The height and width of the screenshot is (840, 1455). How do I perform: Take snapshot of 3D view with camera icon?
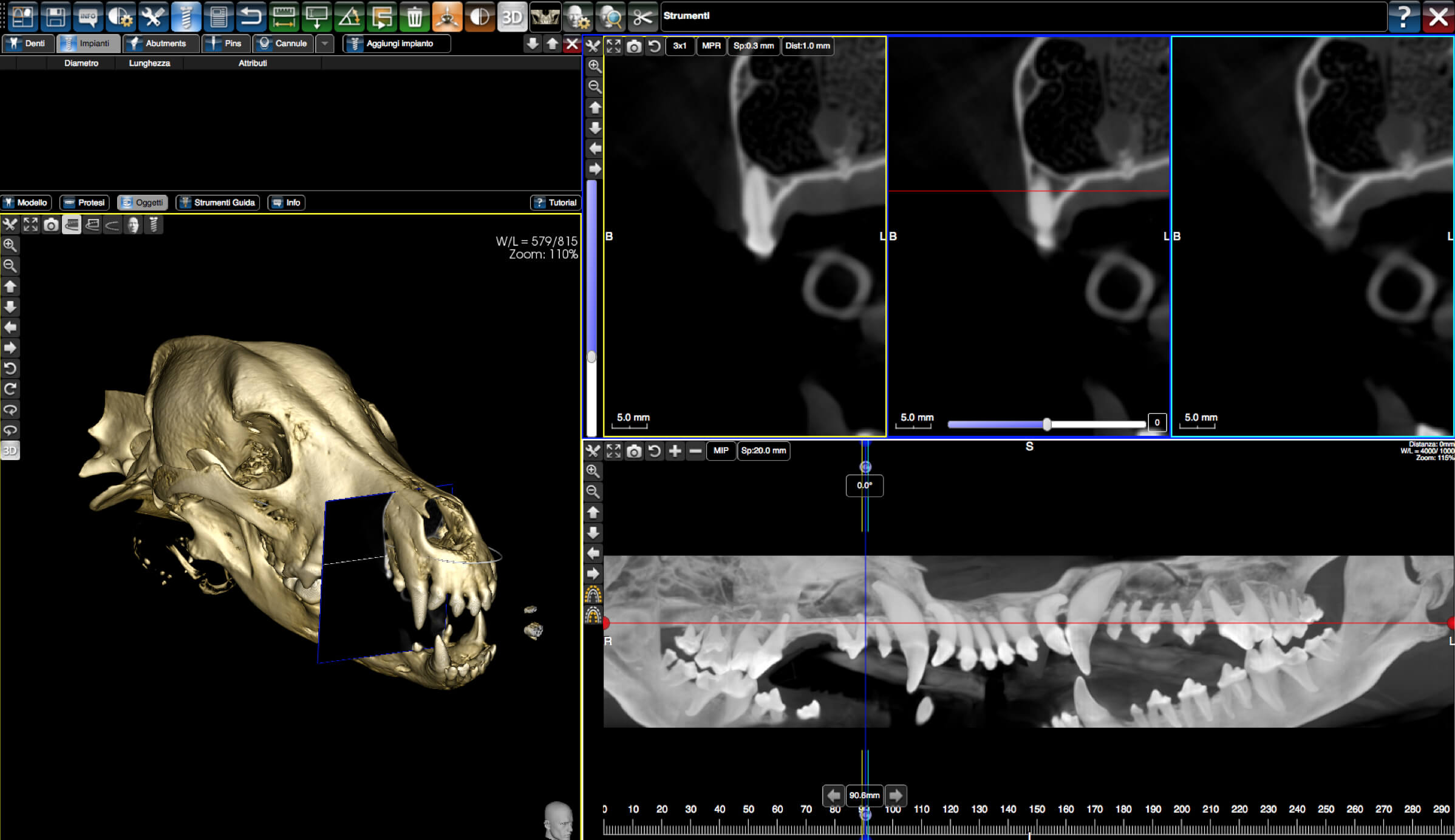(51, 225)
